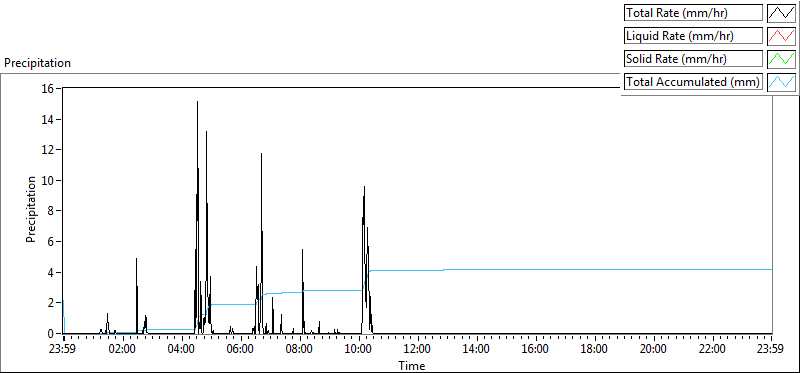Click the Time x-axis label
This screenshot has height=373, width=800.
pyautogui.click(x=412, y=365)
